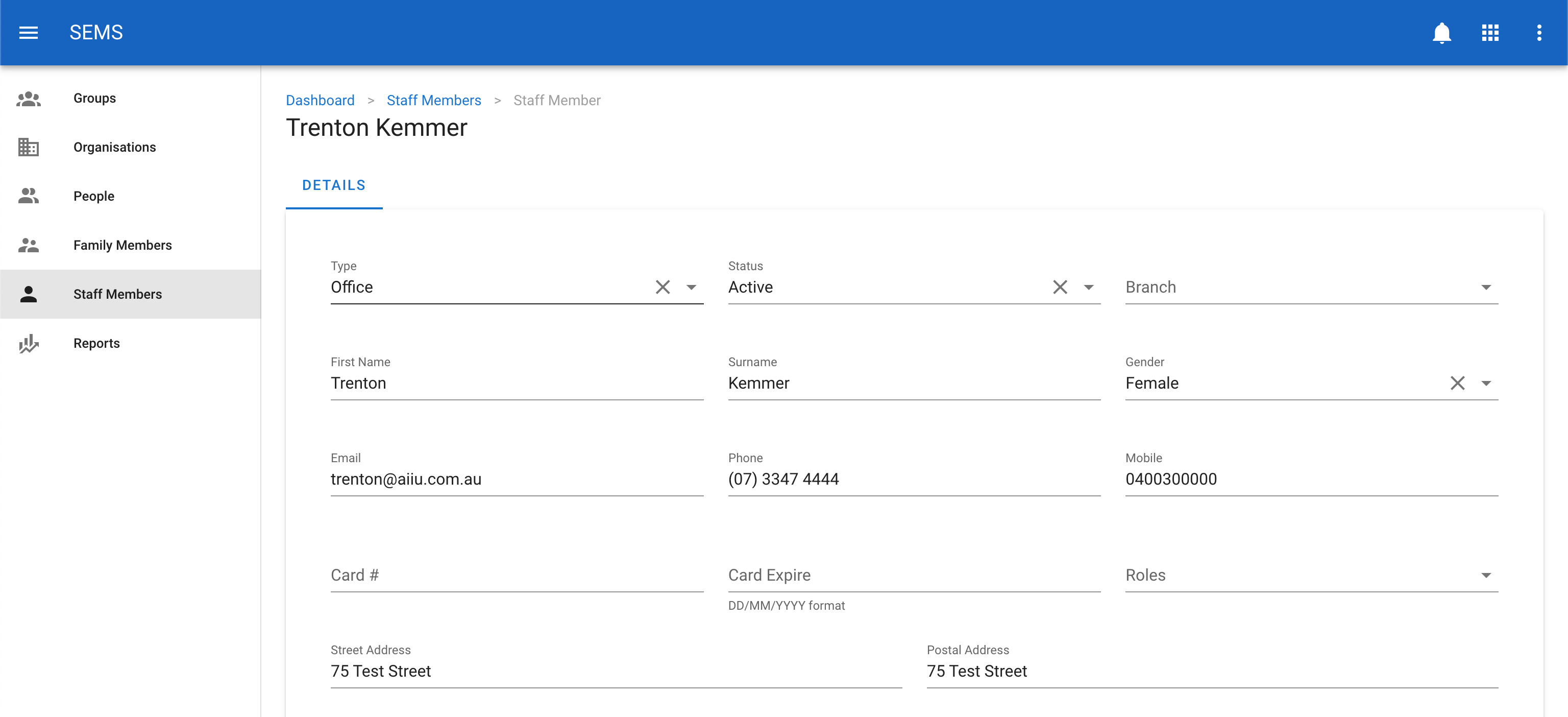Open the Status dropdown arrow
Viewport: 1568px width, 717px height.
point(1088,287)
